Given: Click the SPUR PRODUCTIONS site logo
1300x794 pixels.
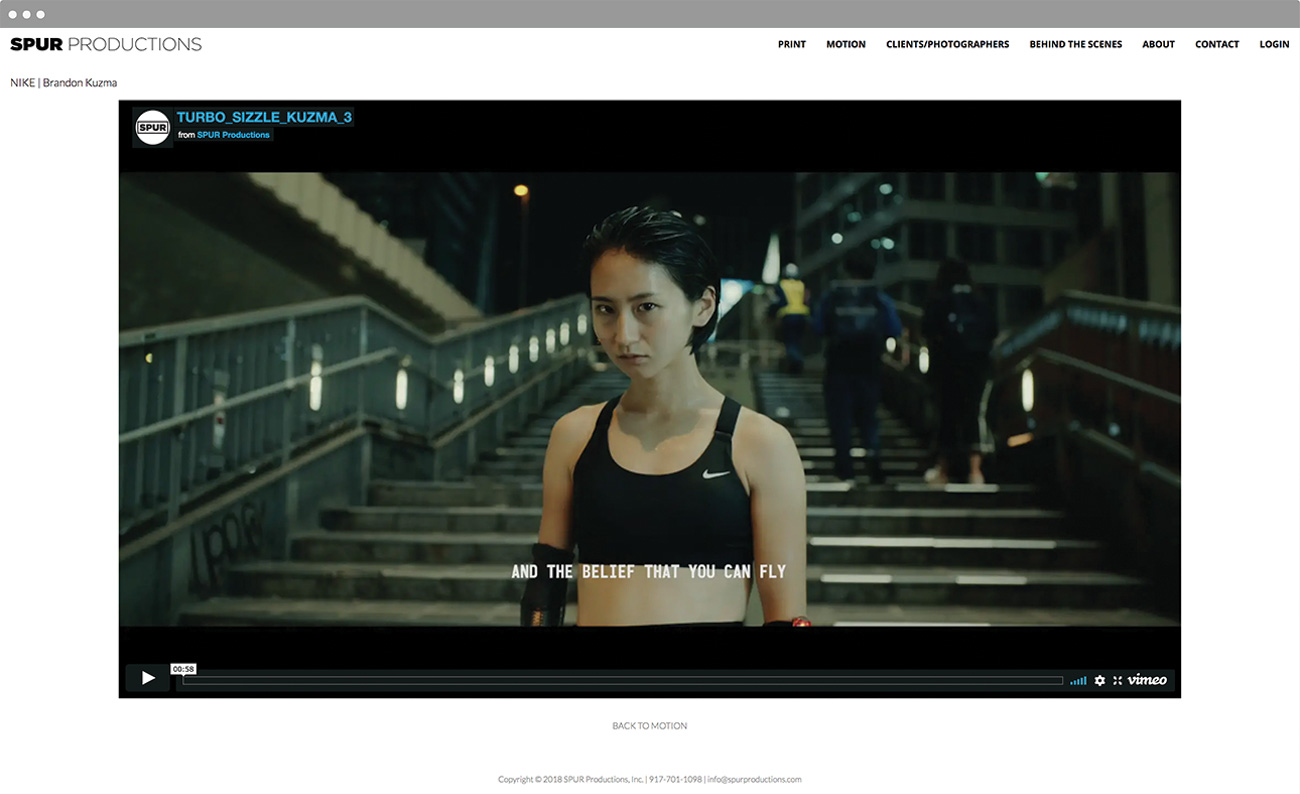Looking at the screenshot, I should click(106, 44).
